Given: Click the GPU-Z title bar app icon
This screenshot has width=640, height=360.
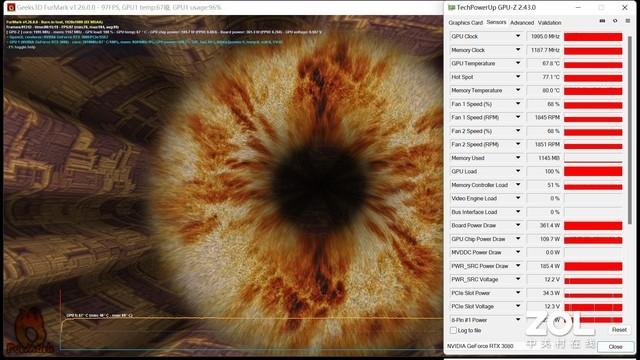Looking at the screenshot, I should (x=451, y=7).
